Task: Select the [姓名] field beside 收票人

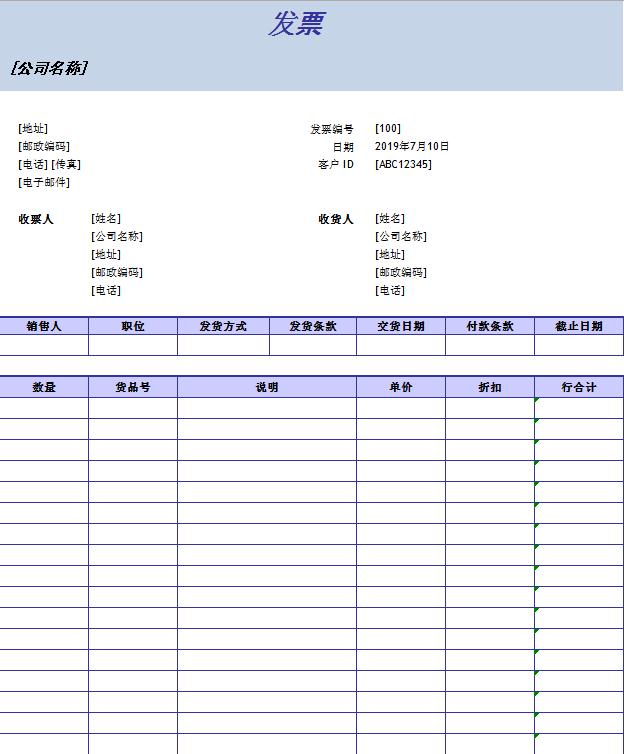Action: pyautogui.click(x=106, y=218)
